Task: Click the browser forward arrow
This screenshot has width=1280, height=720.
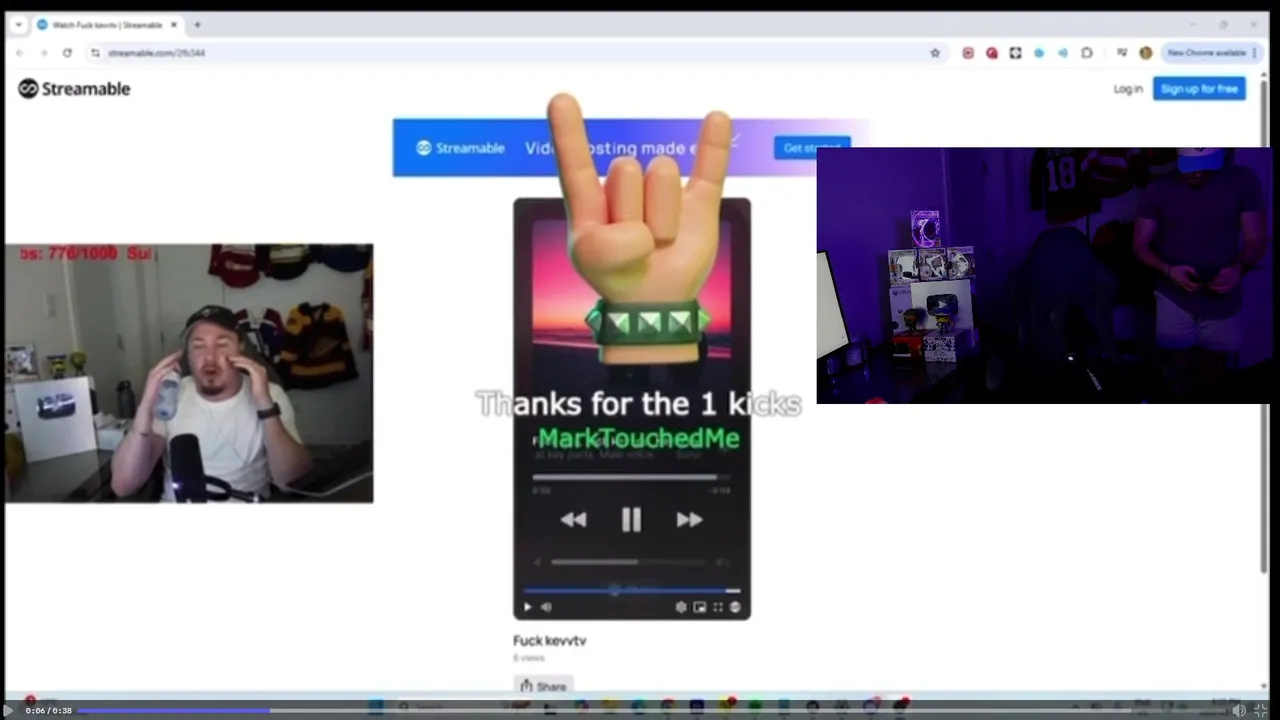Action: pos(43,53)
